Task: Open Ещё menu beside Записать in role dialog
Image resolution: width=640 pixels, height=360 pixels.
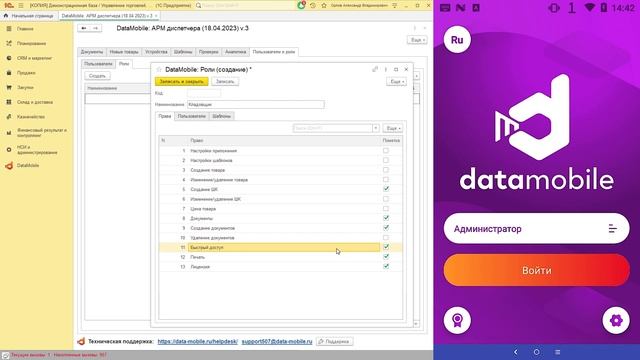Action: coord(396,82)
